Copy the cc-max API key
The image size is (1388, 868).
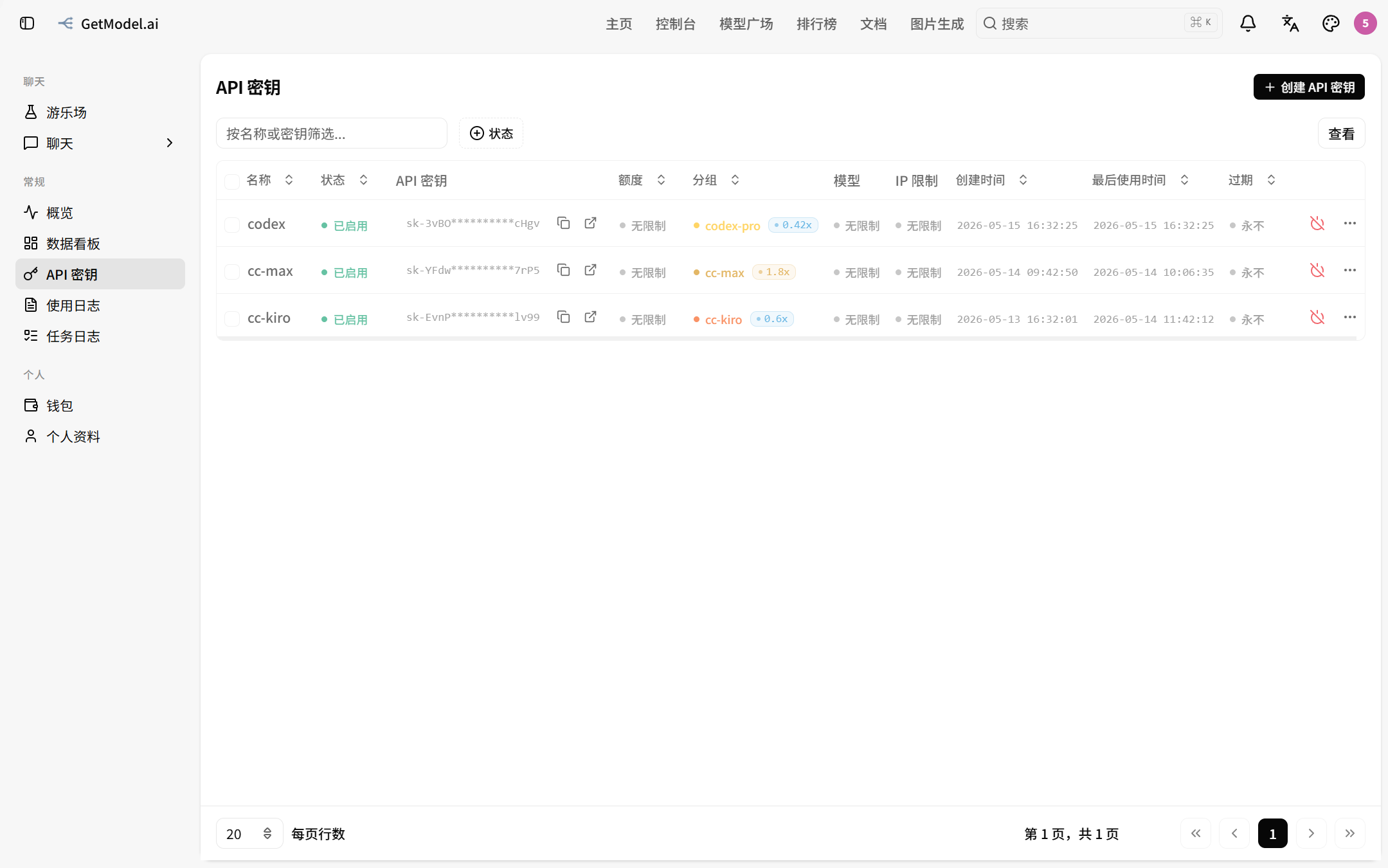click(x=564, y=270)
